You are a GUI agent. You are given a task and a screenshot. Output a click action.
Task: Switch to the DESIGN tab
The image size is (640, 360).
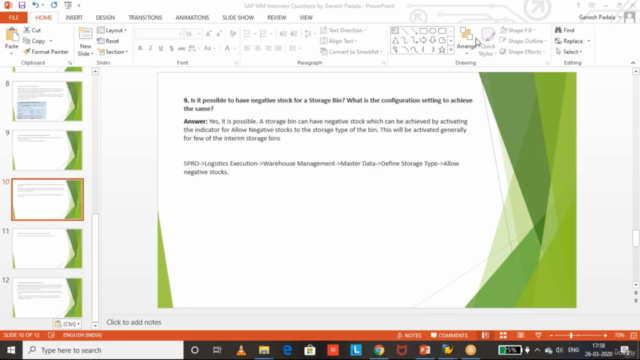point(105,18)
